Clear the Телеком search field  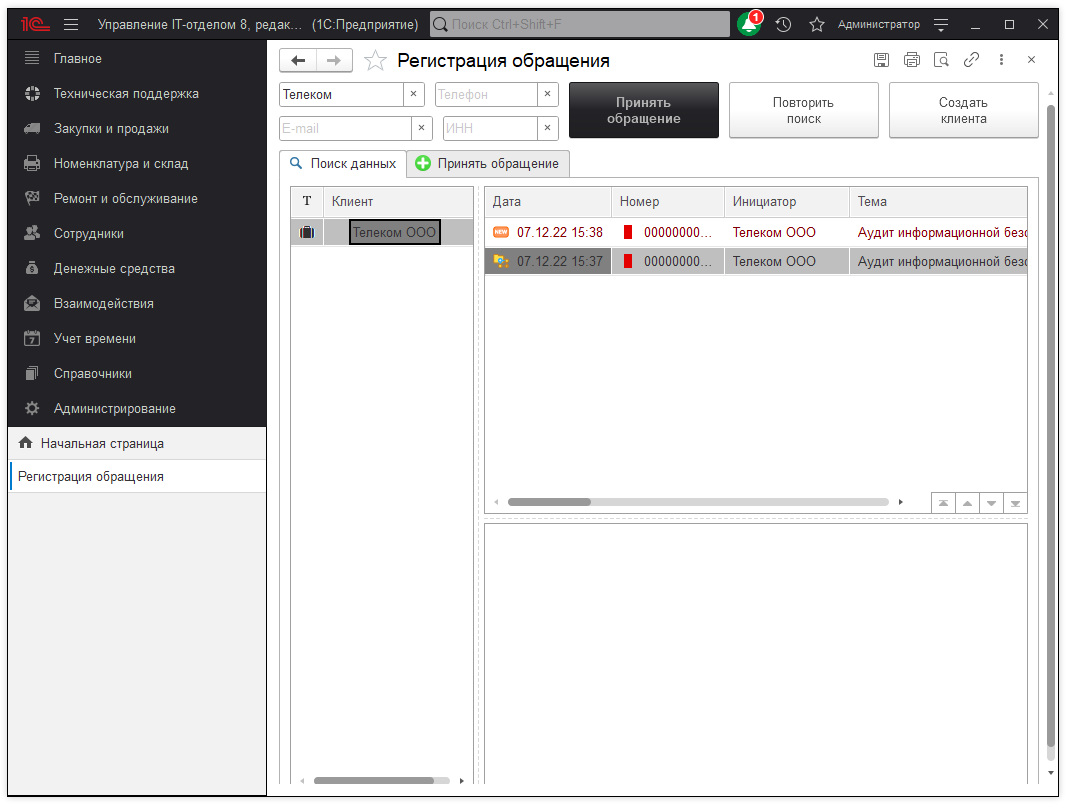coord(413,94)
